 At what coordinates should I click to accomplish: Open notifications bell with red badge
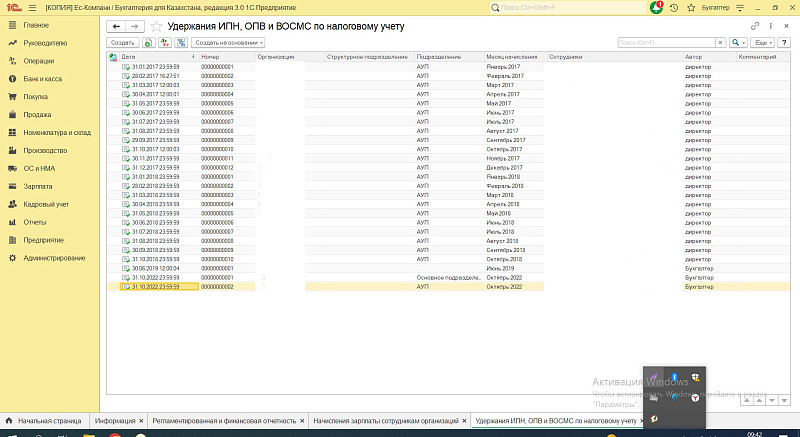coord(656,7)
